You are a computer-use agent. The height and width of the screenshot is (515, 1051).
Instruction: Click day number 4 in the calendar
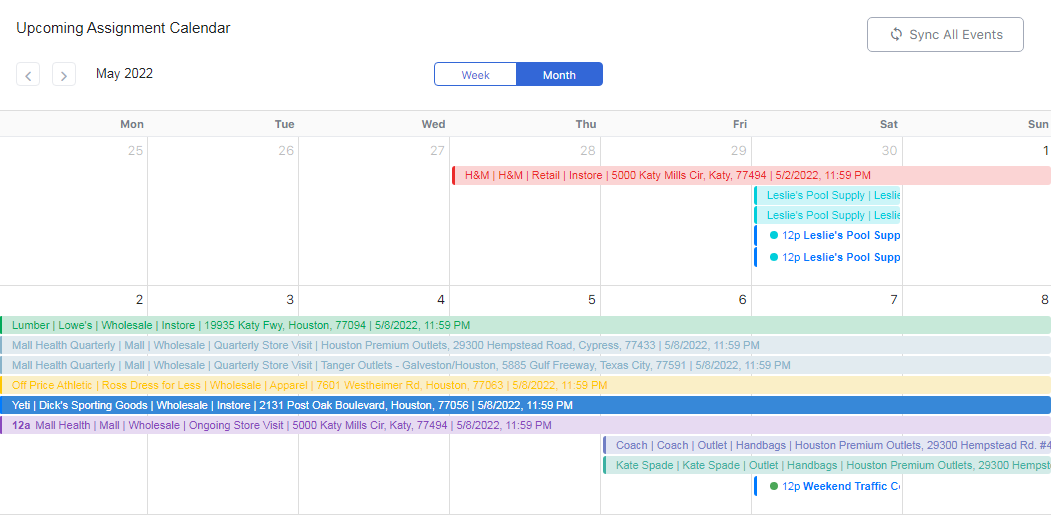441,300
